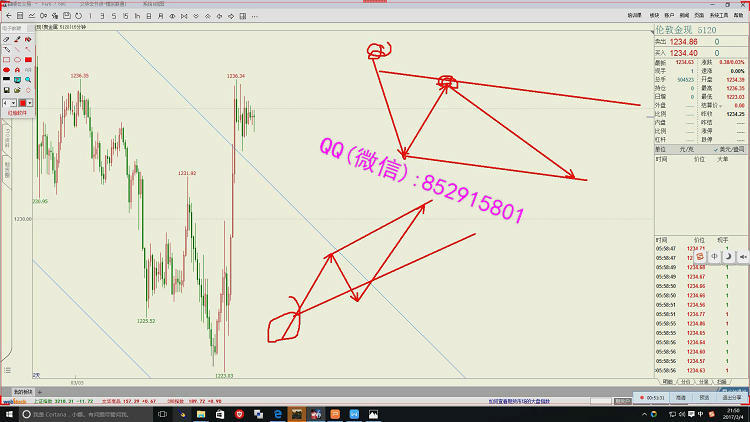Select the eraser tool in drawing palette

(6, 39)
